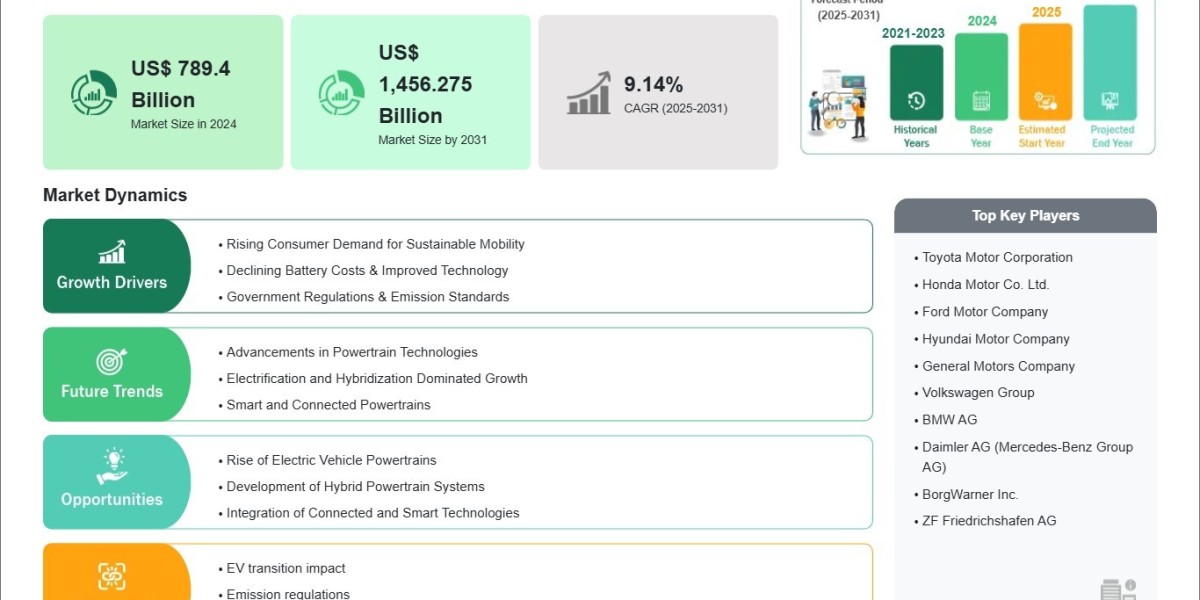Click 'Declining Battery Costs & Improved Technology'
Image resolution: width=1200 pixels, height=600 pixels.
(367, 270)
